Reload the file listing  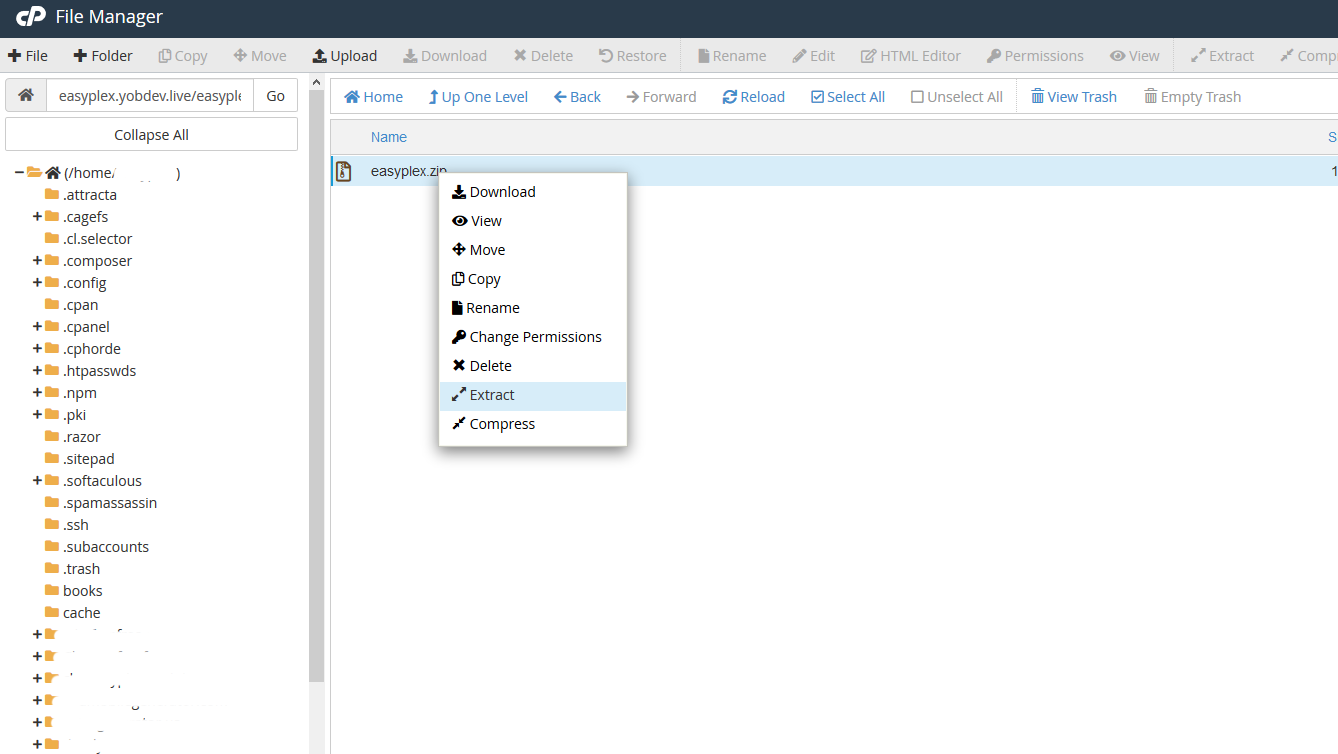[x=753, y=95]
